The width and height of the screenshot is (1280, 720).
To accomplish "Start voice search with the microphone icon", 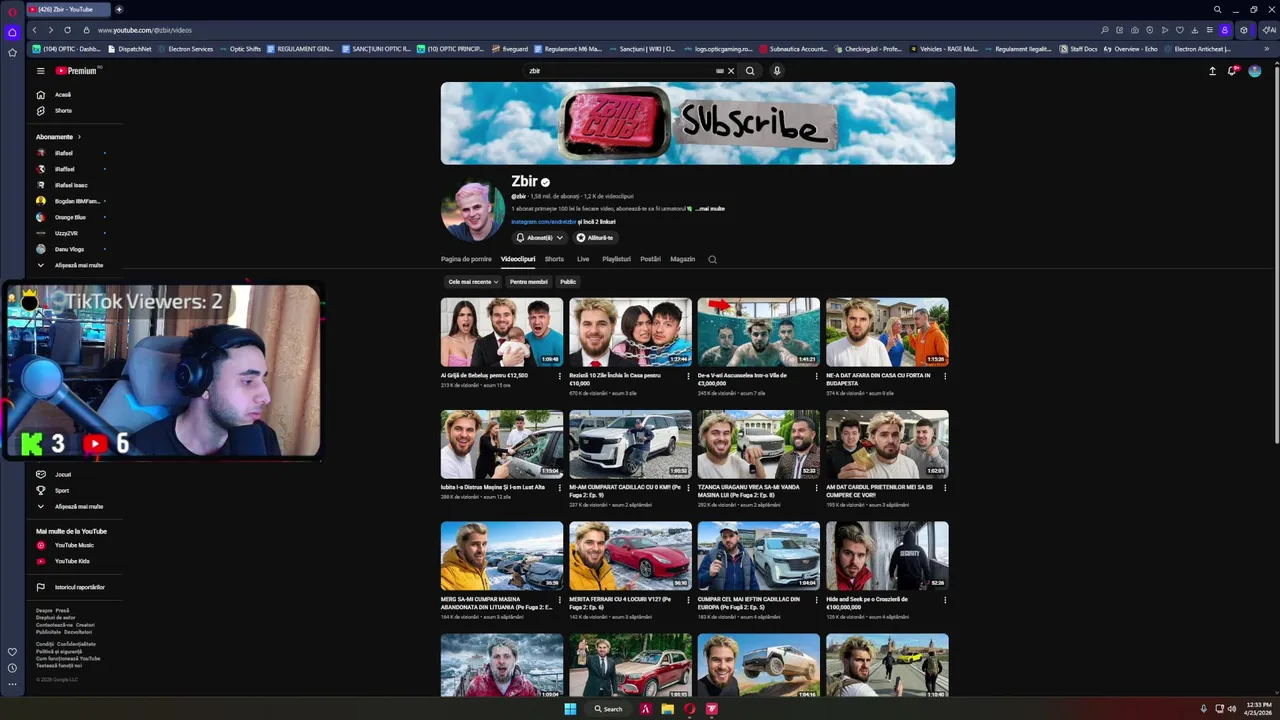I will (777, 71).
